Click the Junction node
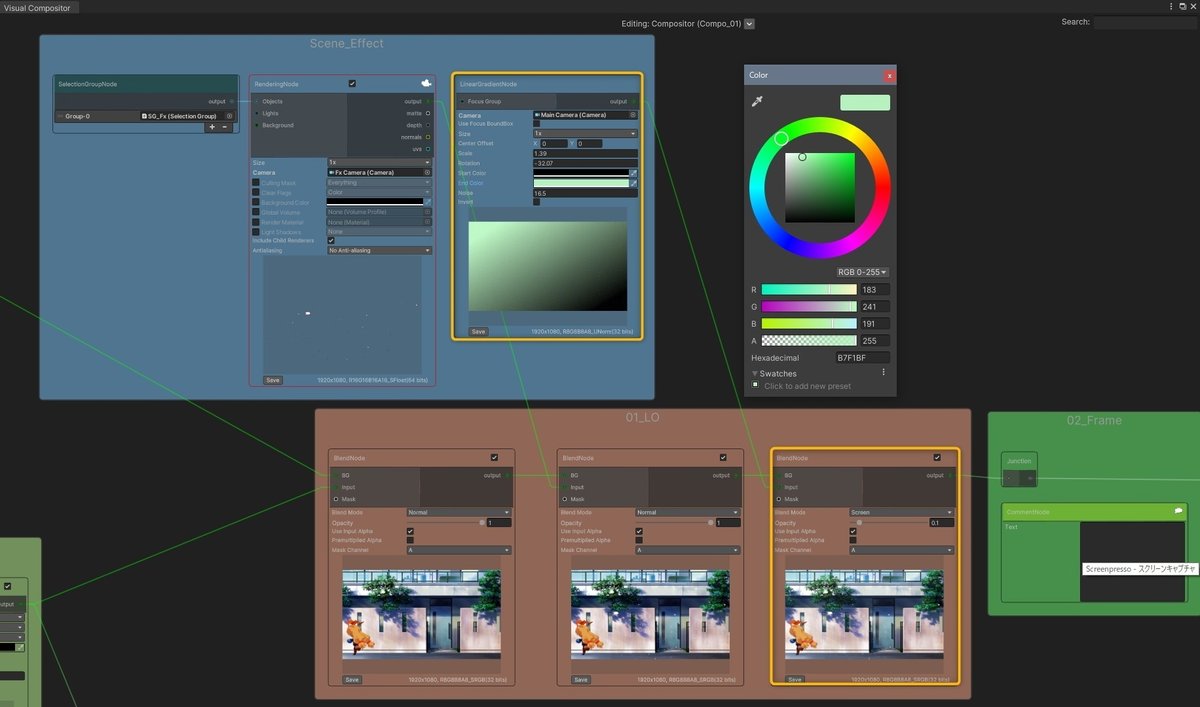 tap(1019, 470)
